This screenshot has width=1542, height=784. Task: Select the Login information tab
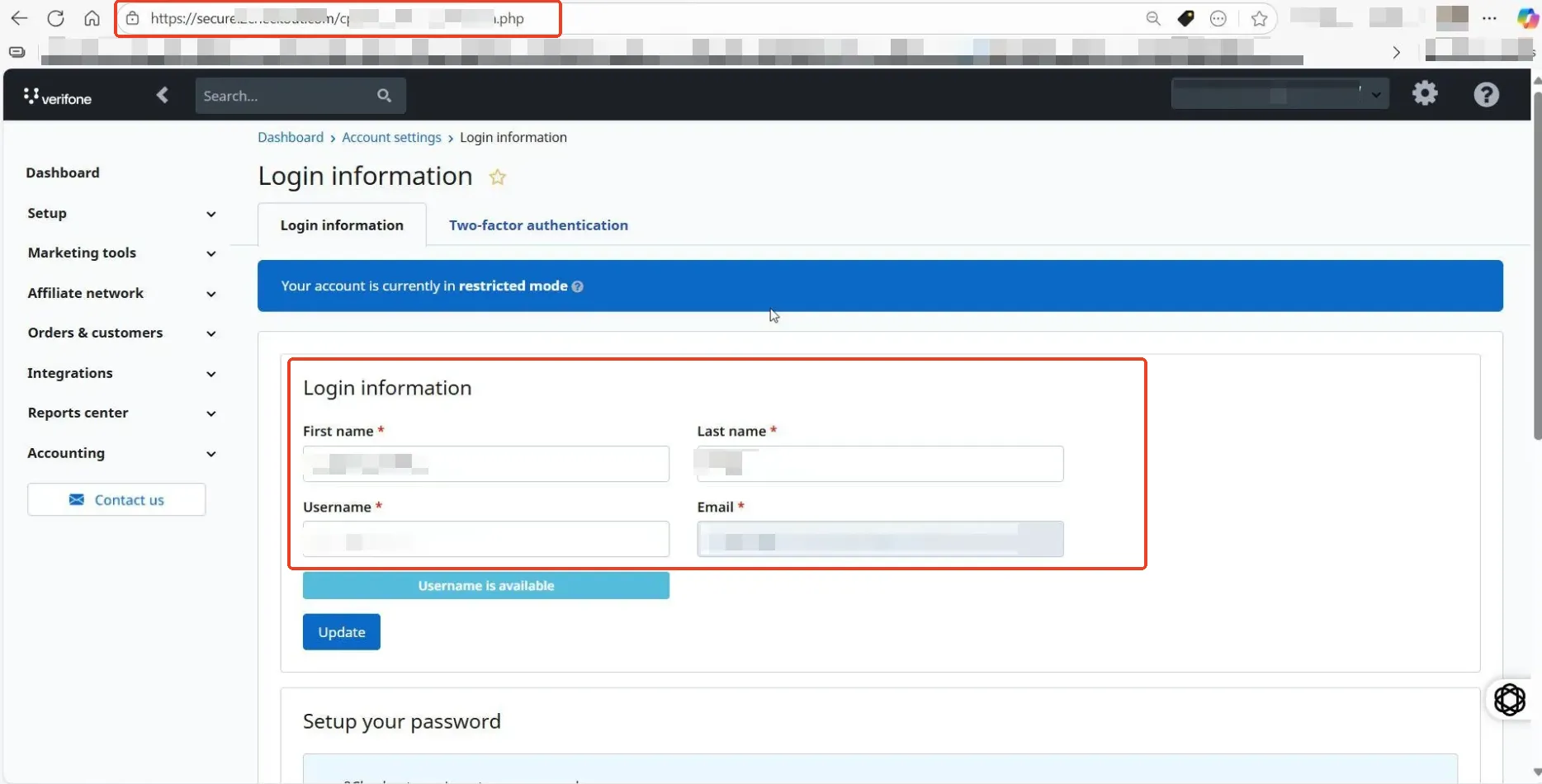(x=342, y=225)
